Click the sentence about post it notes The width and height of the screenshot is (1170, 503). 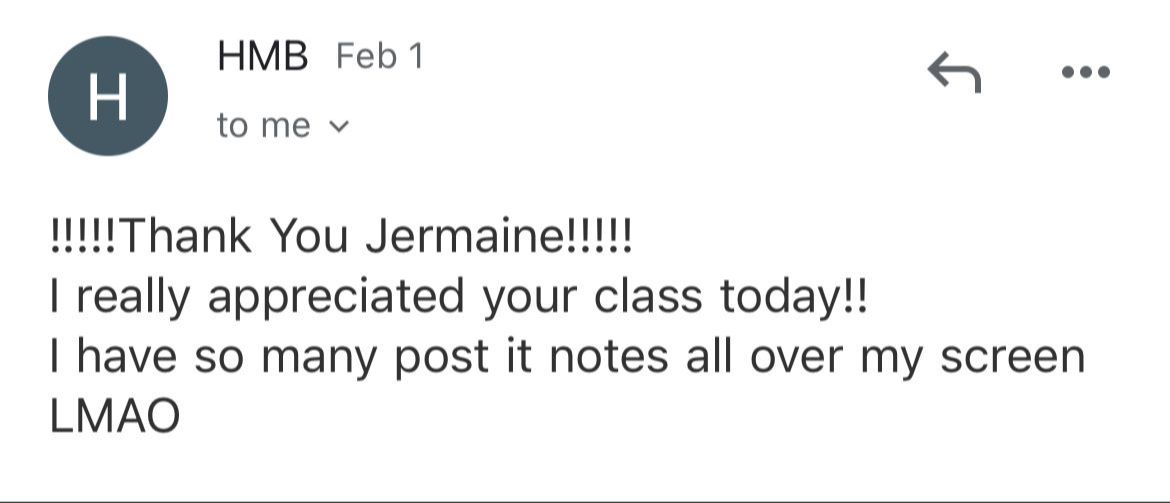[x=567, y=358]
